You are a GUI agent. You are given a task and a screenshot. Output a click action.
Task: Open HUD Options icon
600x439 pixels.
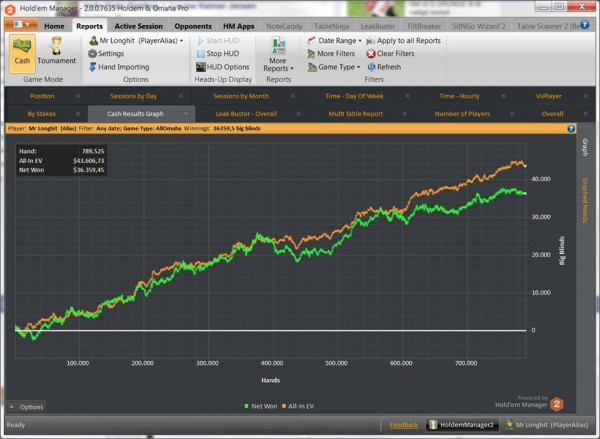(x=201, y=67)
